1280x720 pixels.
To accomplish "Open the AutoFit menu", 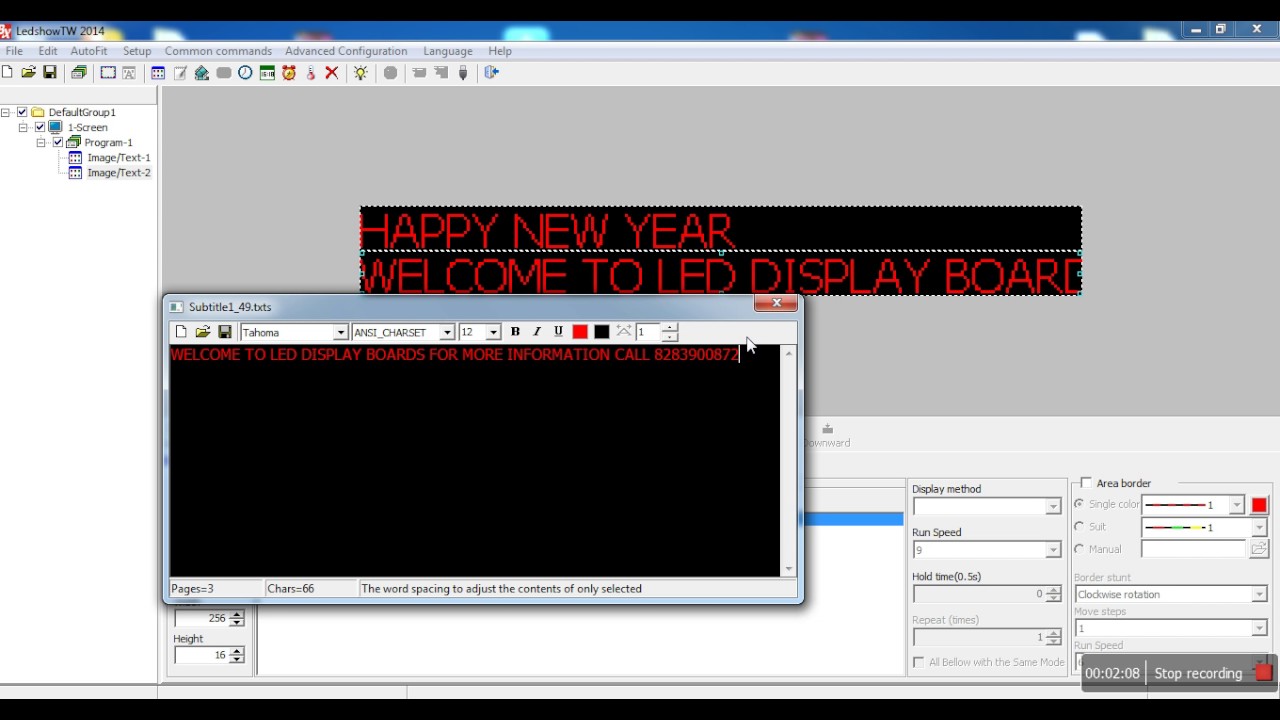I will pyautogui.click(x=89, y=51).
